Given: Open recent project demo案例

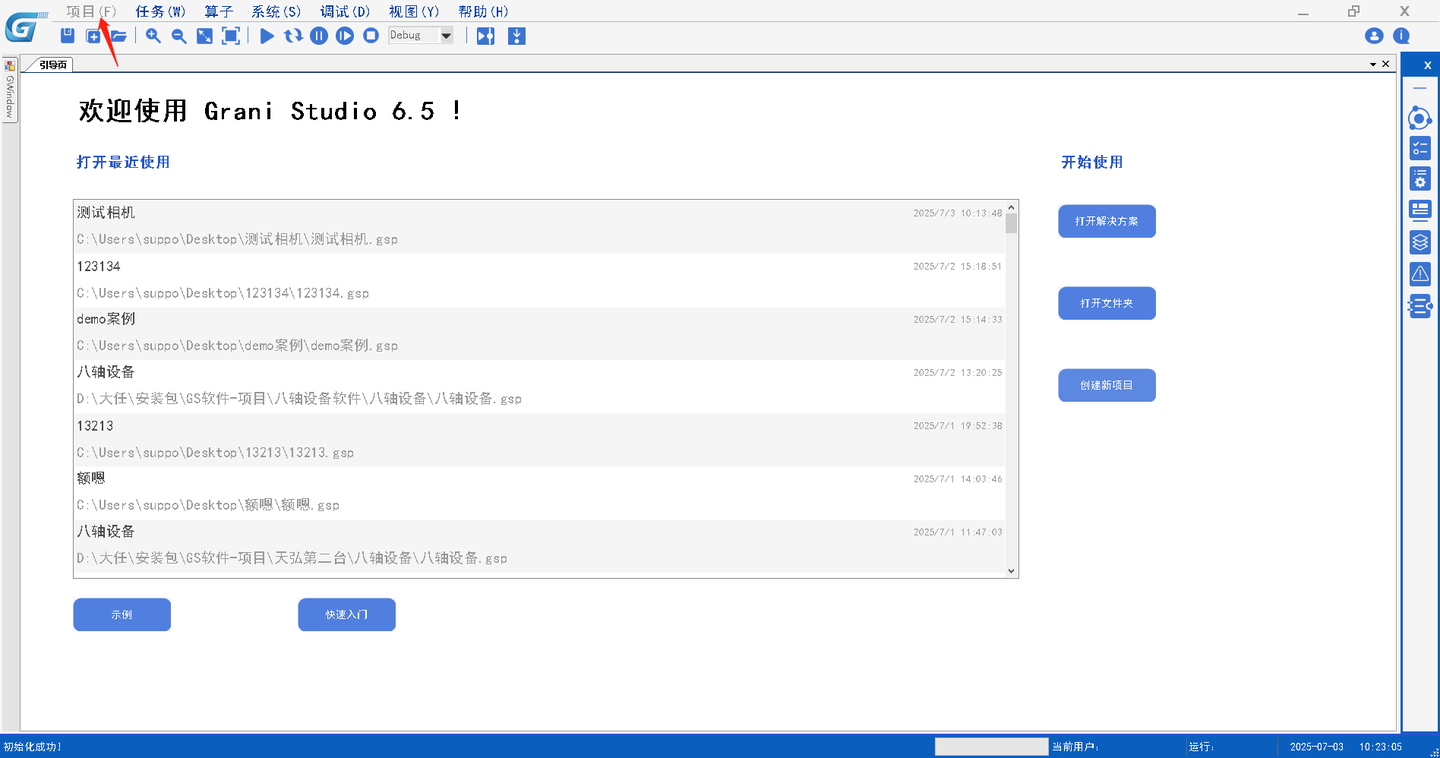Looking at the screenshot, I should click(x=539, y=333).
